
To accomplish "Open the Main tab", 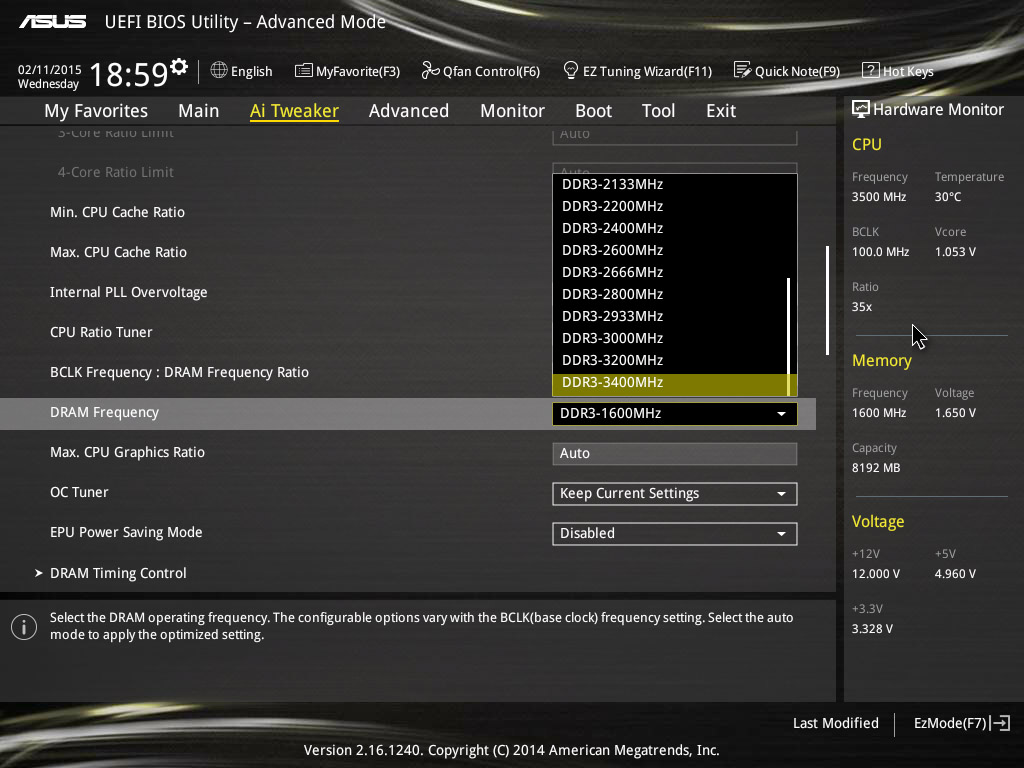I will [199, 110].
